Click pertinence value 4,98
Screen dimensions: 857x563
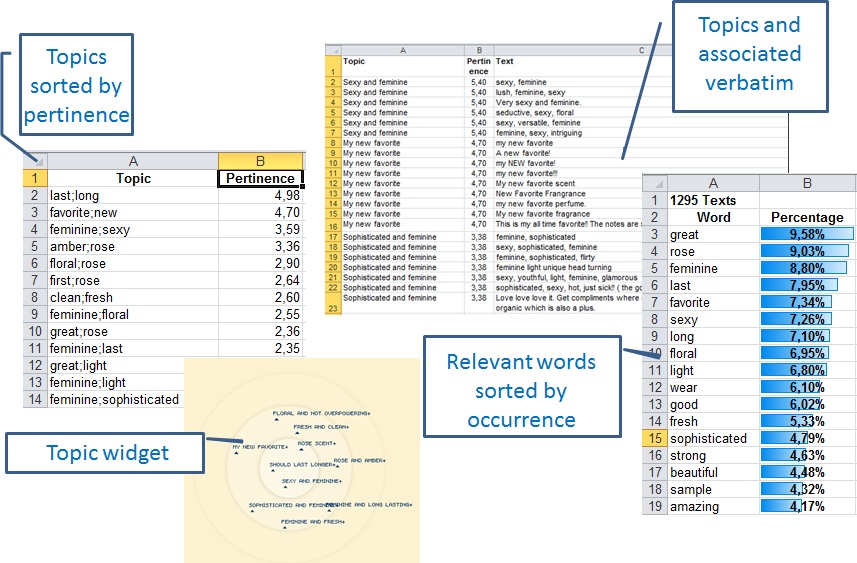point(260,196)
